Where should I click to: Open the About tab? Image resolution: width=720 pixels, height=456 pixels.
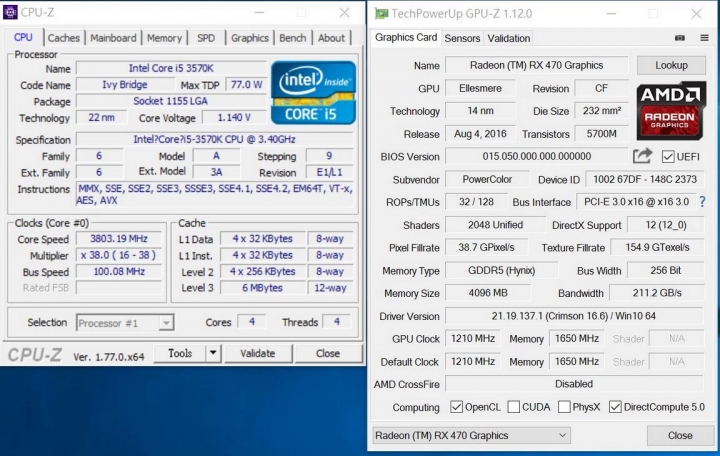point(331,38)
